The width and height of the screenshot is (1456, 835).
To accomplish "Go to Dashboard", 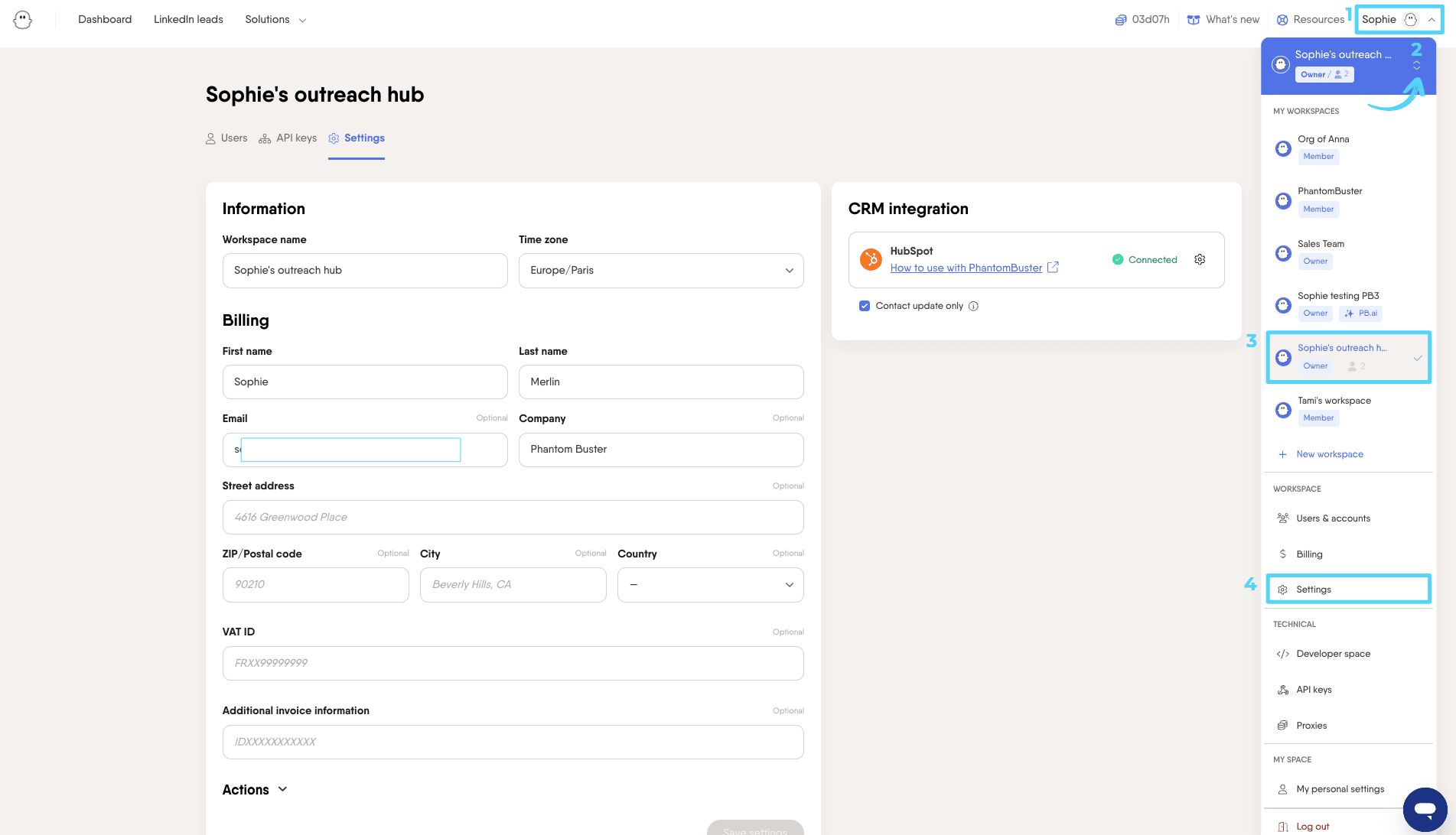I will pyautogui.click(x=105, y=20).
